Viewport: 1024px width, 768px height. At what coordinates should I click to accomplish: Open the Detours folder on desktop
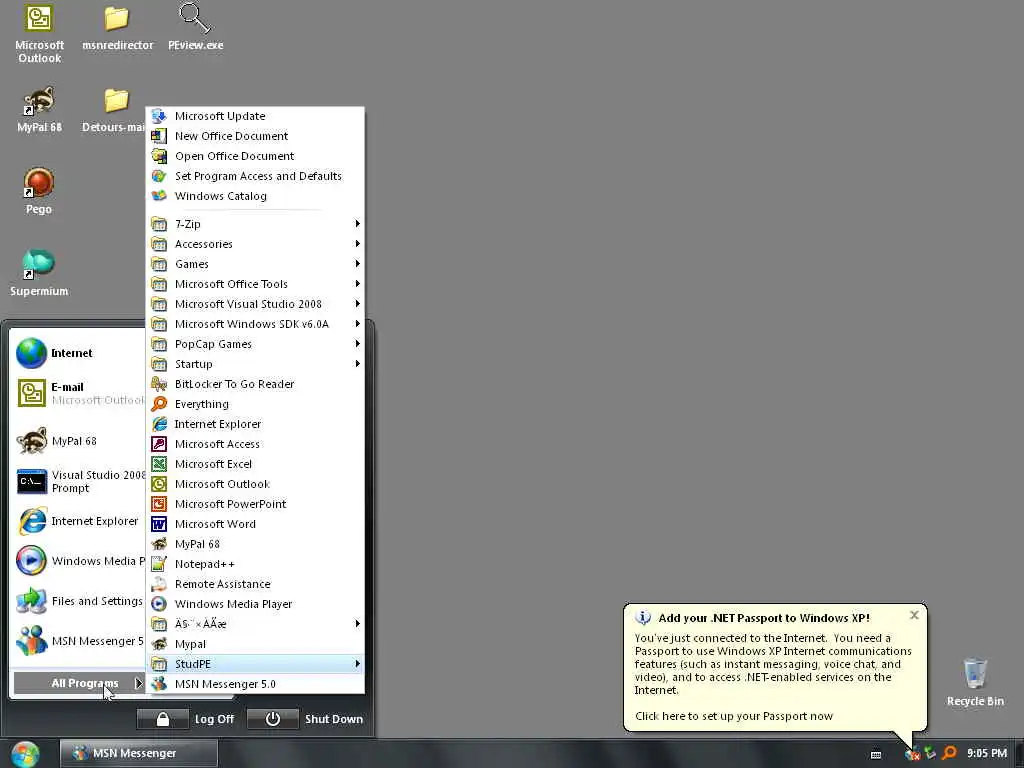116,108
